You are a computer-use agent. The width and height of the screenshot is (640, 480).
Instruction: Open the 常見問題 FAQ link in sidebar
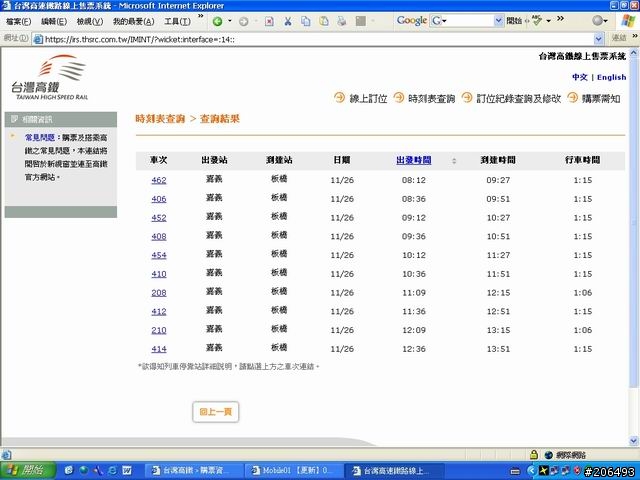point(40,138)
